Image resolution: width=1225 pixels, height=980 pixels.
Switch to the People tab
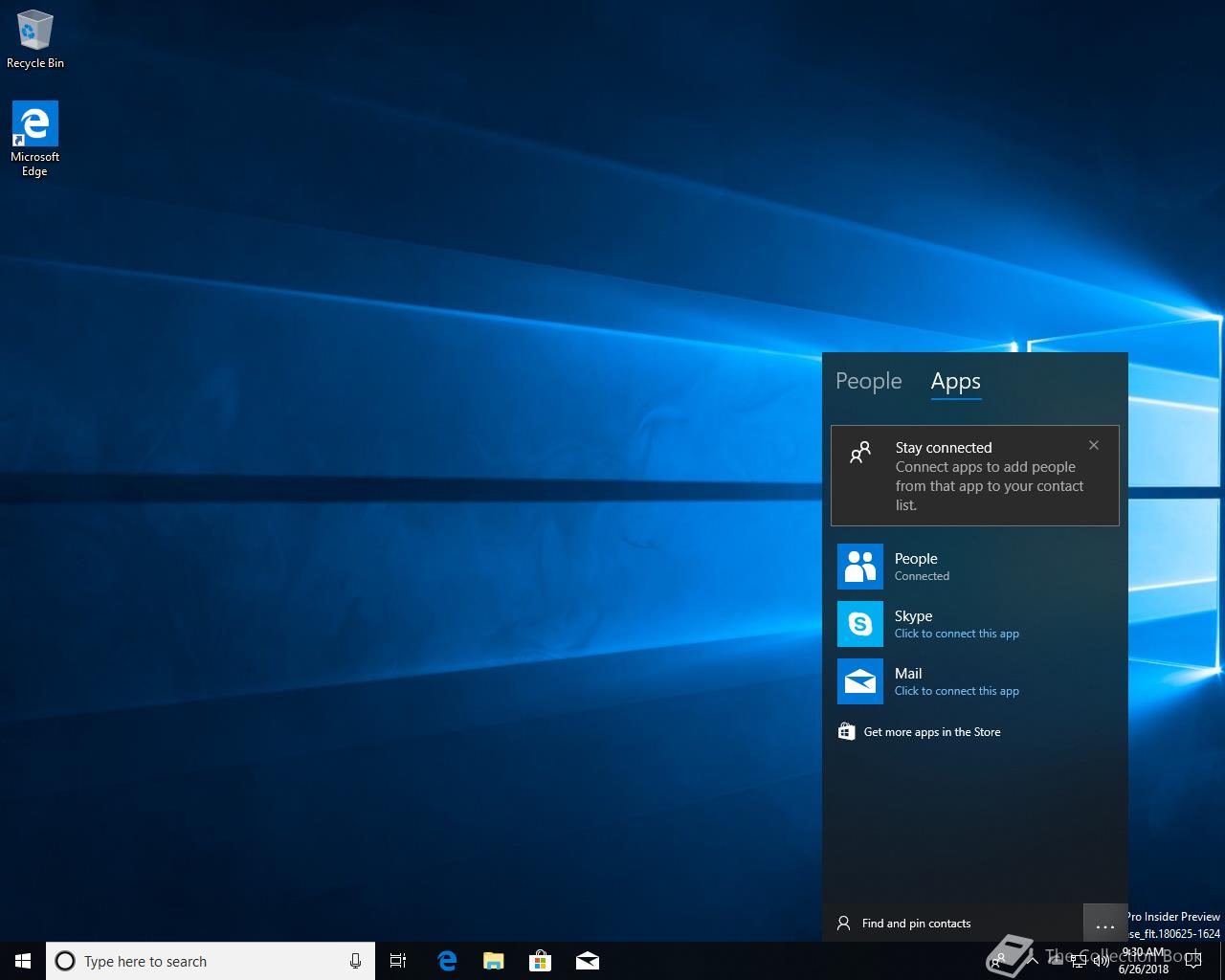coord(868,381)
